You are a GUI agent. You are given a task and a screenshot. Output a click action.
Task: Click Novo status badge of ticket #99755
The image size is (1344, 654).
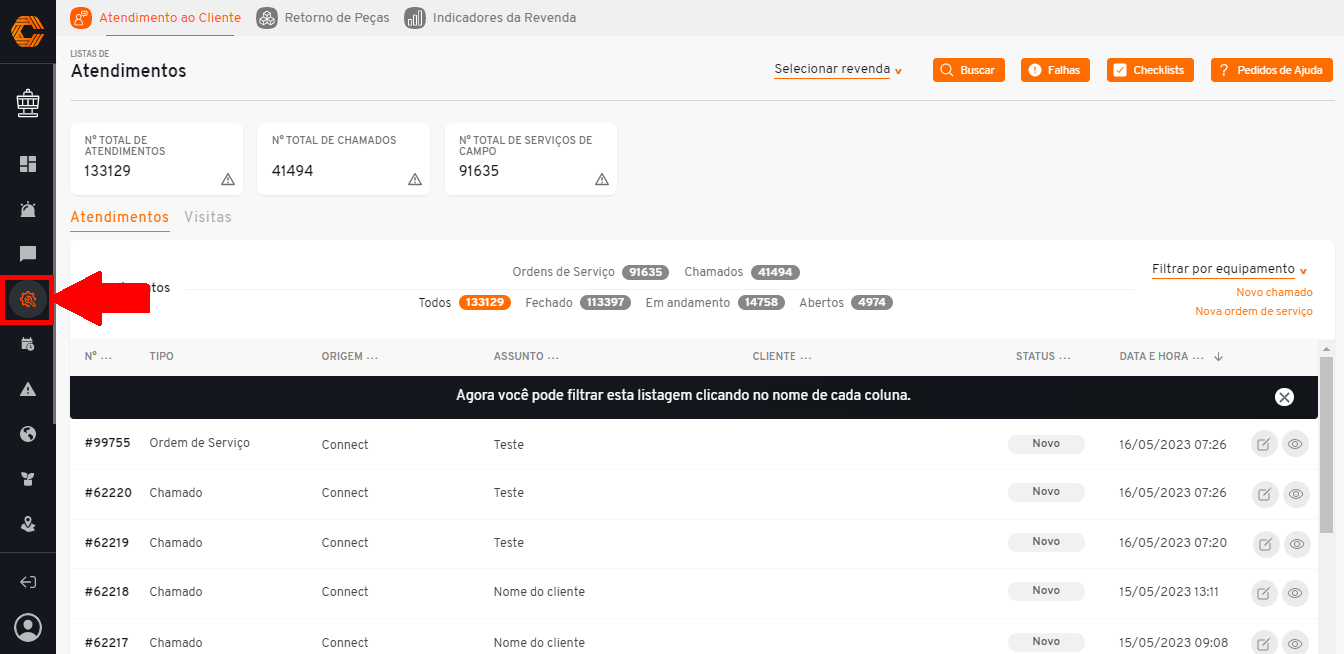click(x=1046, y=444)
